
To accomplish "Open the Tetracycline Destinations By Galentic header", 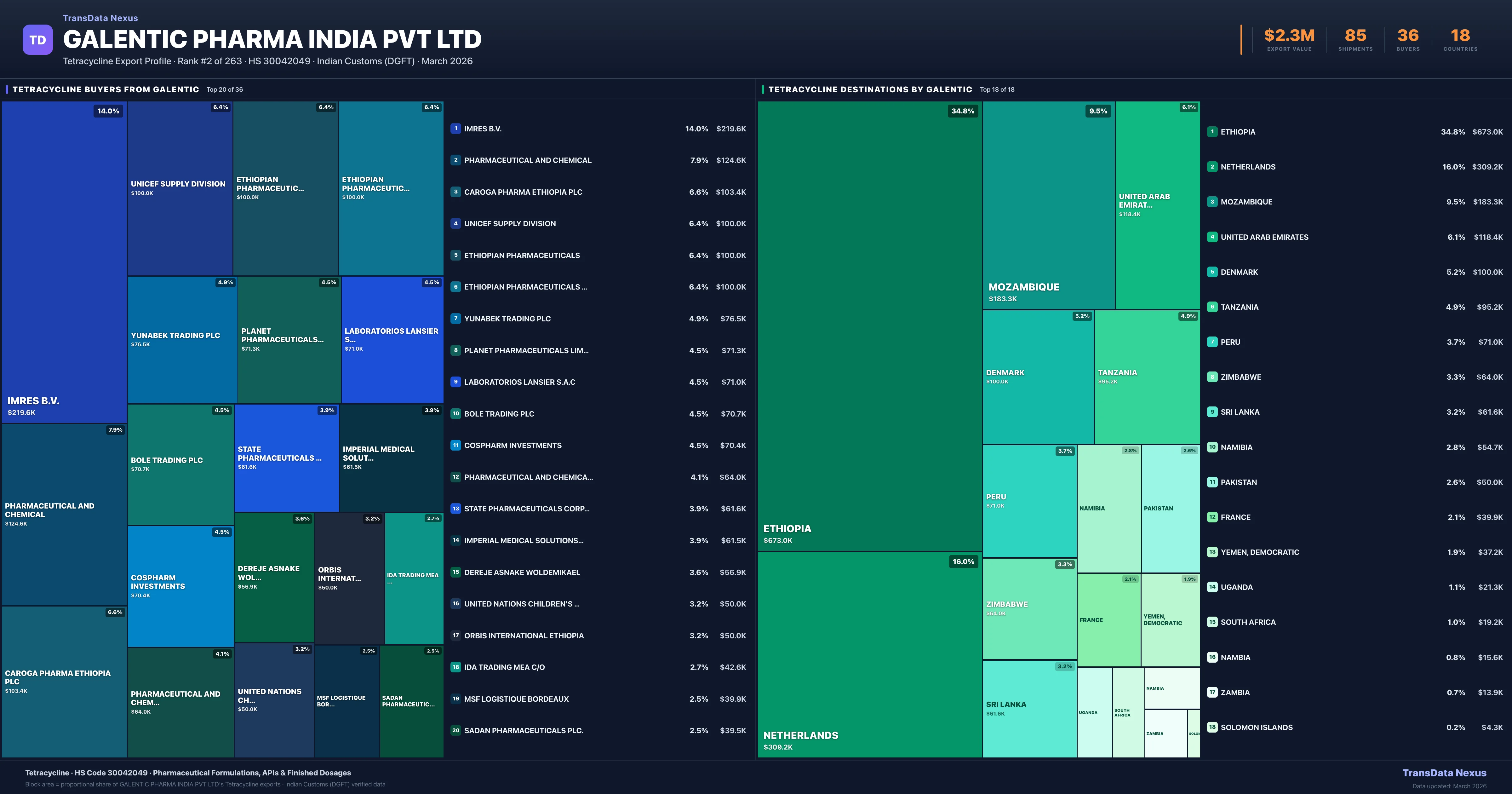I will coord(870,90).
